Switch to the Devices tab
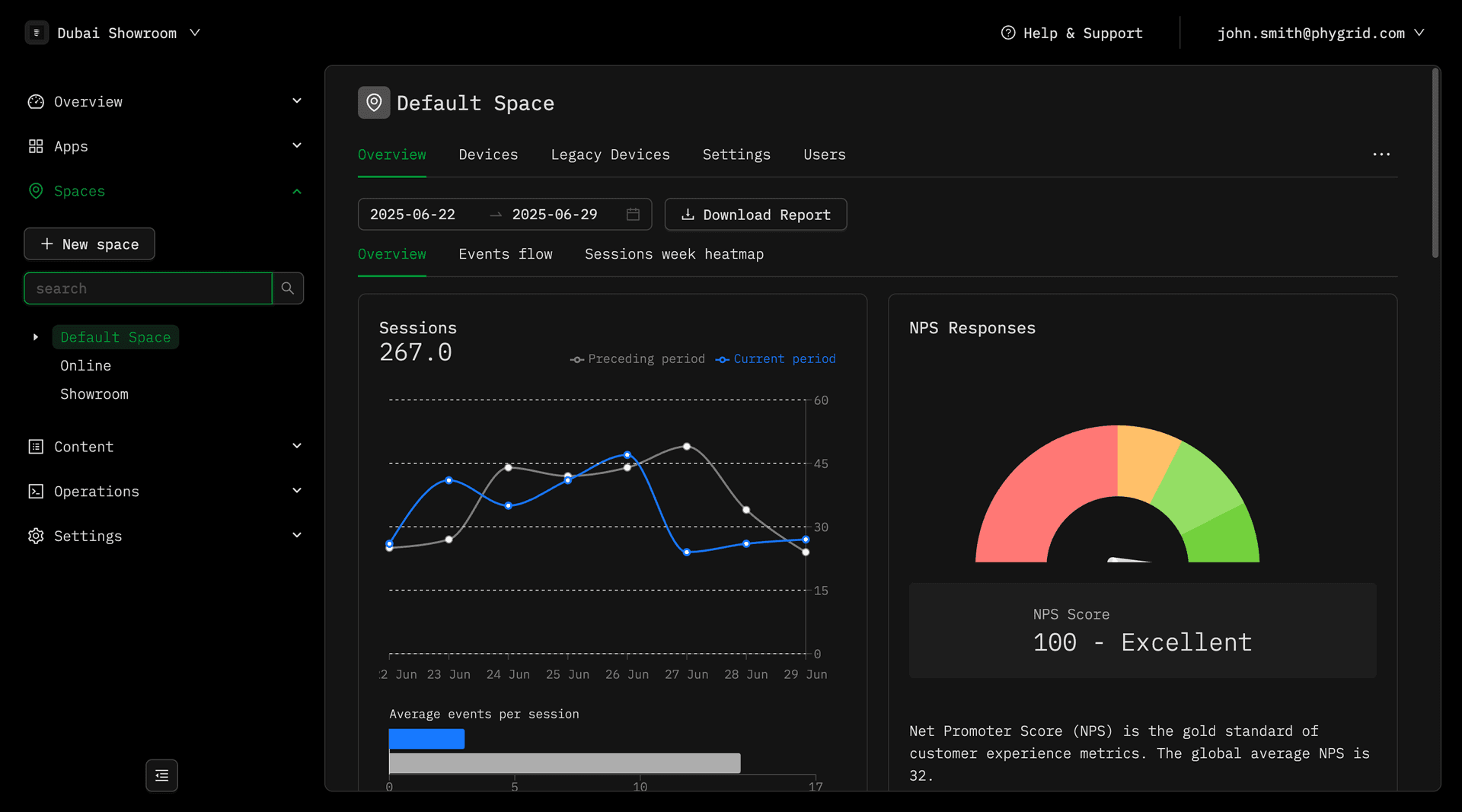The height and width of the screenshot is (812, 1462). [488, 154]
